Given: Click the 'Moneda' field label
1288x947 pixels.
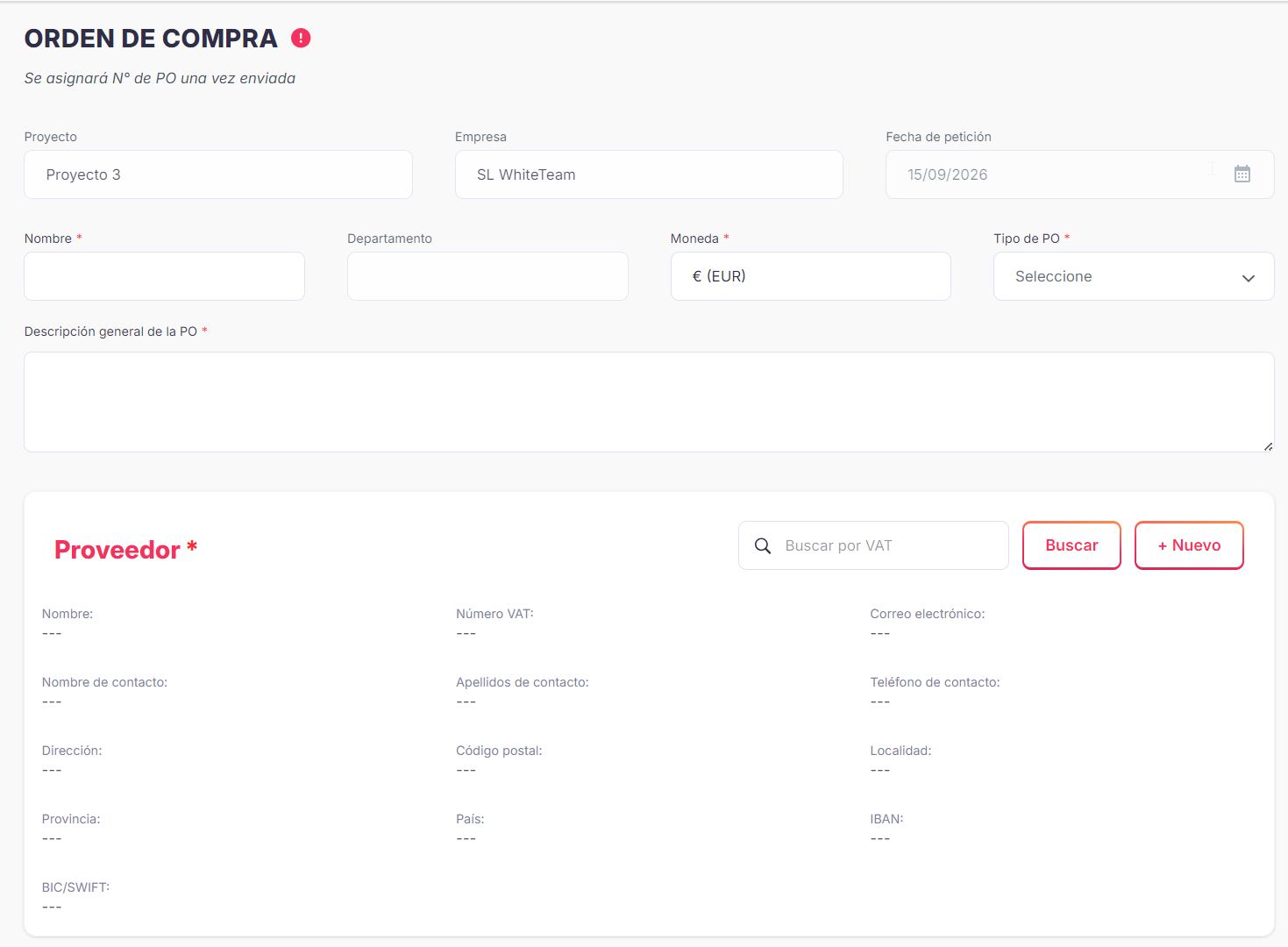Looking at the screenshot, I should pos(694,239).
